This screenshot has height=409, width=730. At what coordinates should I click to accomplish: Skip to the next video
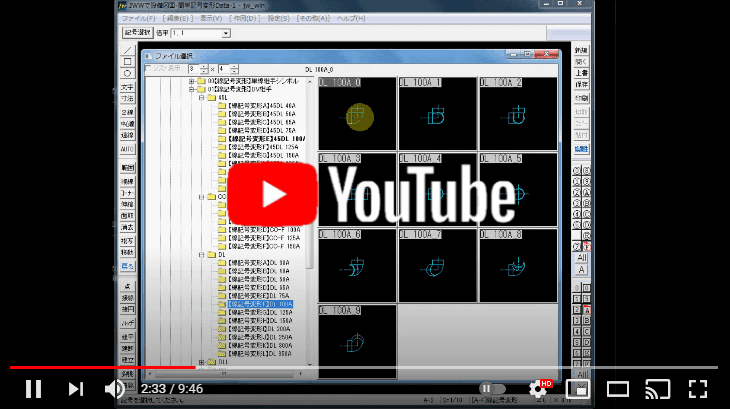[x=75, y=389]
